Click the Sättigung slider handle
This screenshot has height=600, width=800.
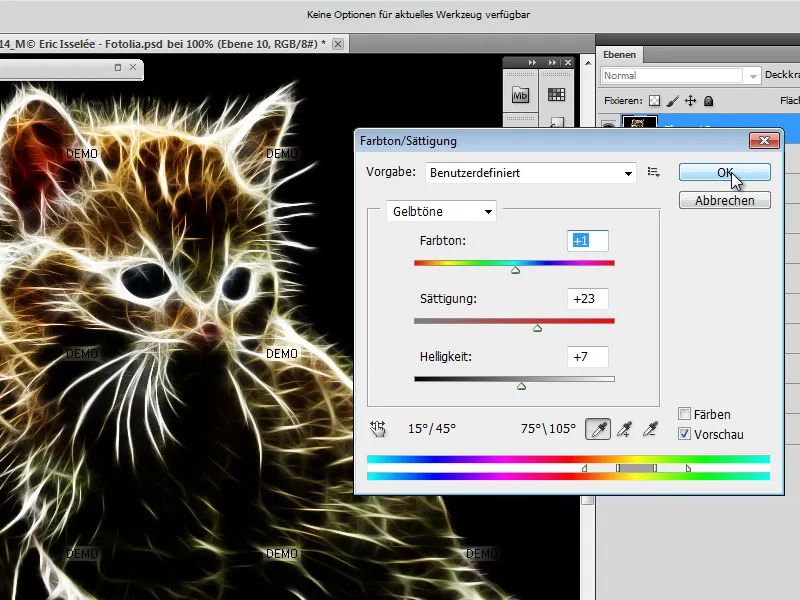(x=537, y=328)
